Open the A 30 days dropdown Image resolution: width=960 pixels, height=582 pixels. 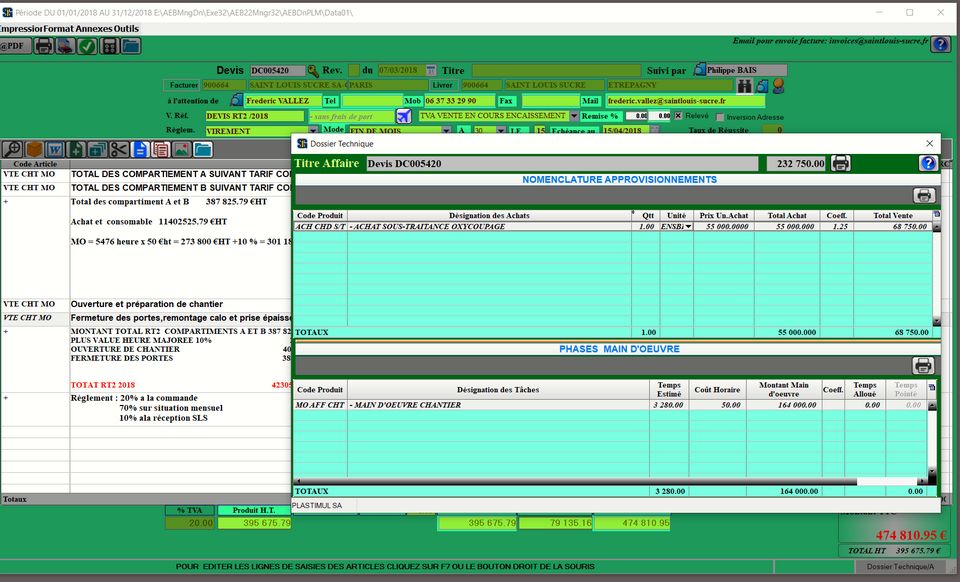501,130
